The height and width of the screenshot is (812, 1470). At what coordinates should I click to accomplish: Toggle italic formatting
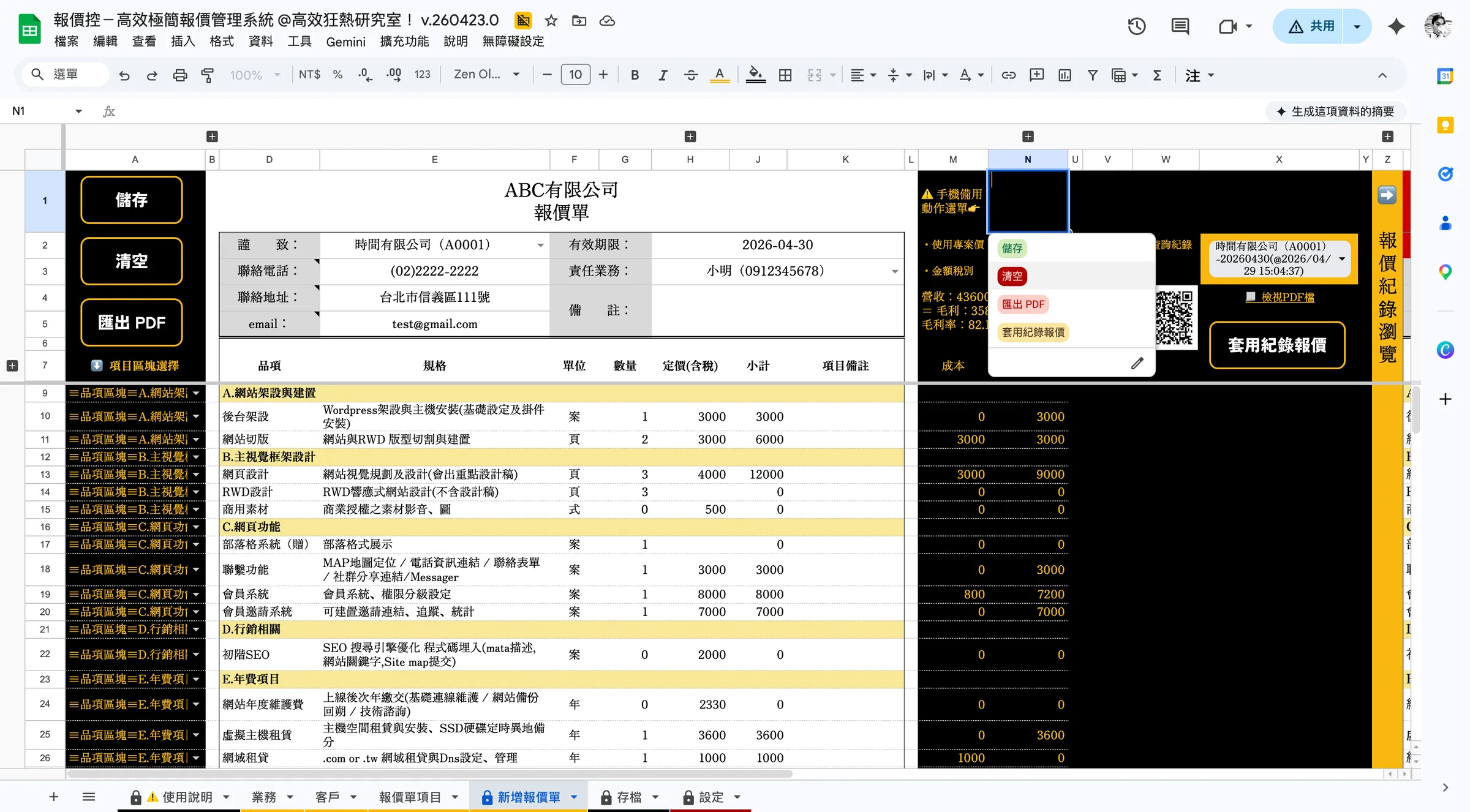(663, 75)
